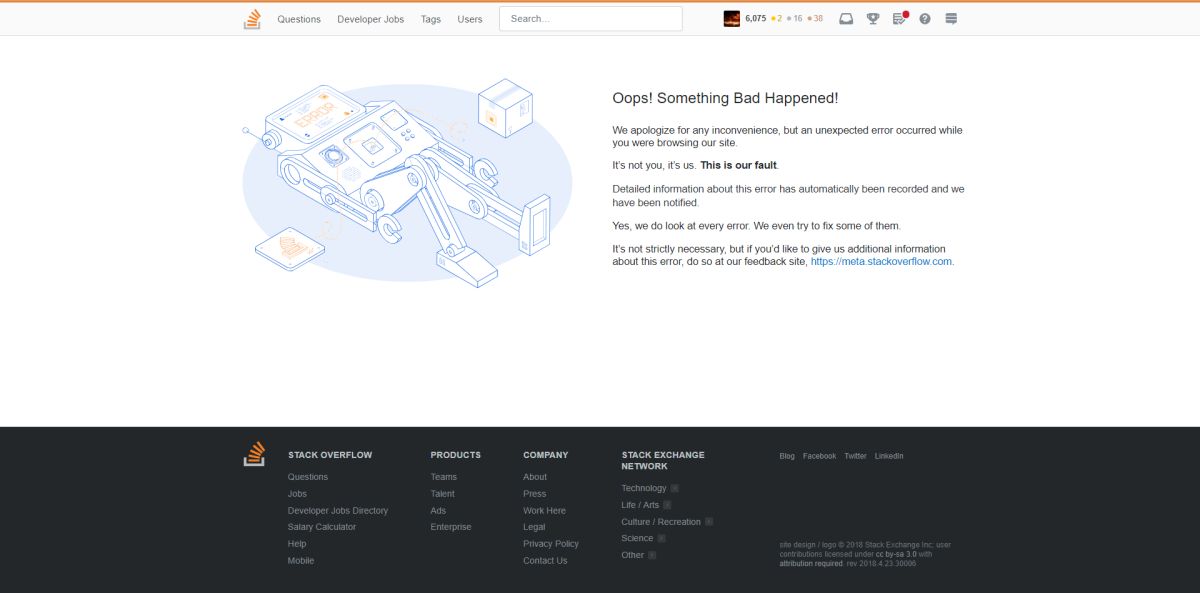Open the Stack Exchange site switcher icon
This screenshot has width=1200, height=593.
951,19
